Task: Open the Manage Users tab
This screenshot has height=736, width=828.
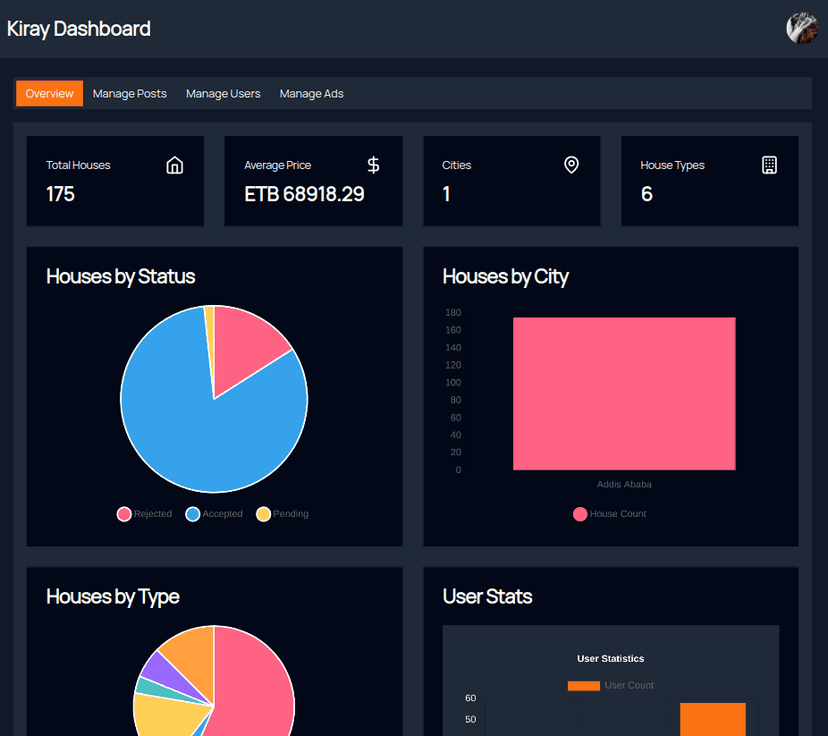Action: tap(222, 93)
